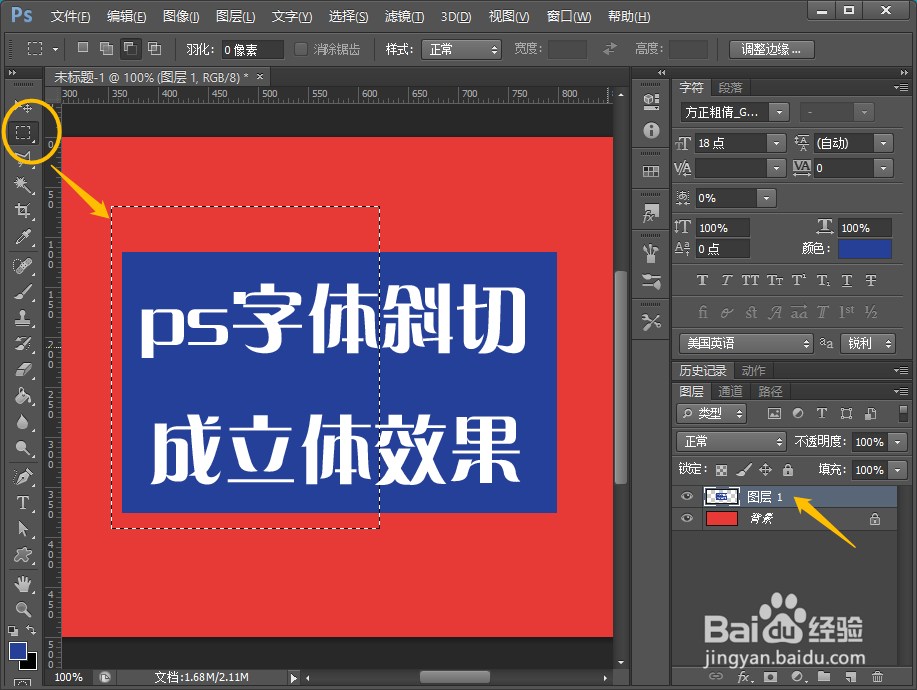Open the text color swatch
The image size is (917, 690).
(x=864, y=248)
